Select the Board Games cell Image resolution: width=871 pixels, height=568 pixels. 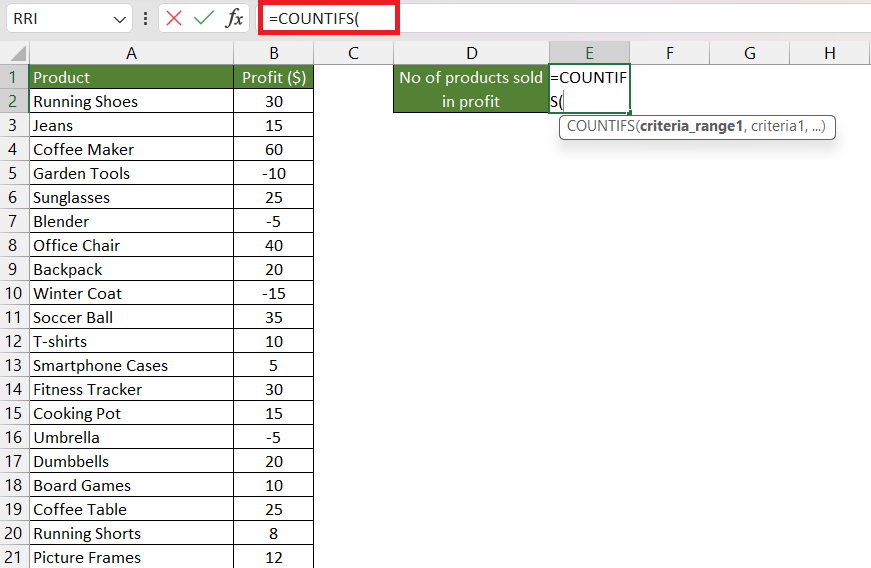(131, 485)
